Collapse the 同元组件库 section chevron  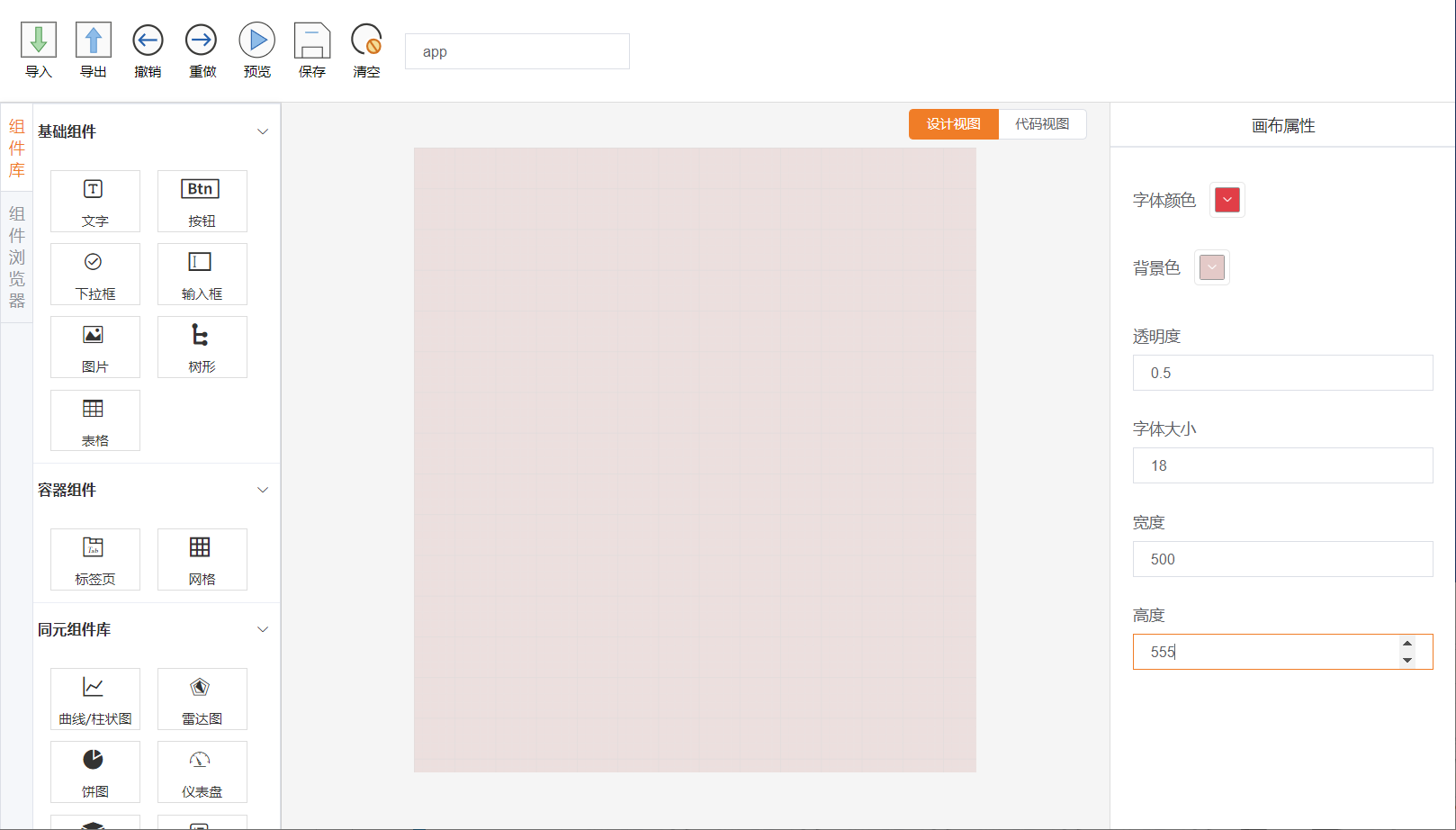[263, 629]
